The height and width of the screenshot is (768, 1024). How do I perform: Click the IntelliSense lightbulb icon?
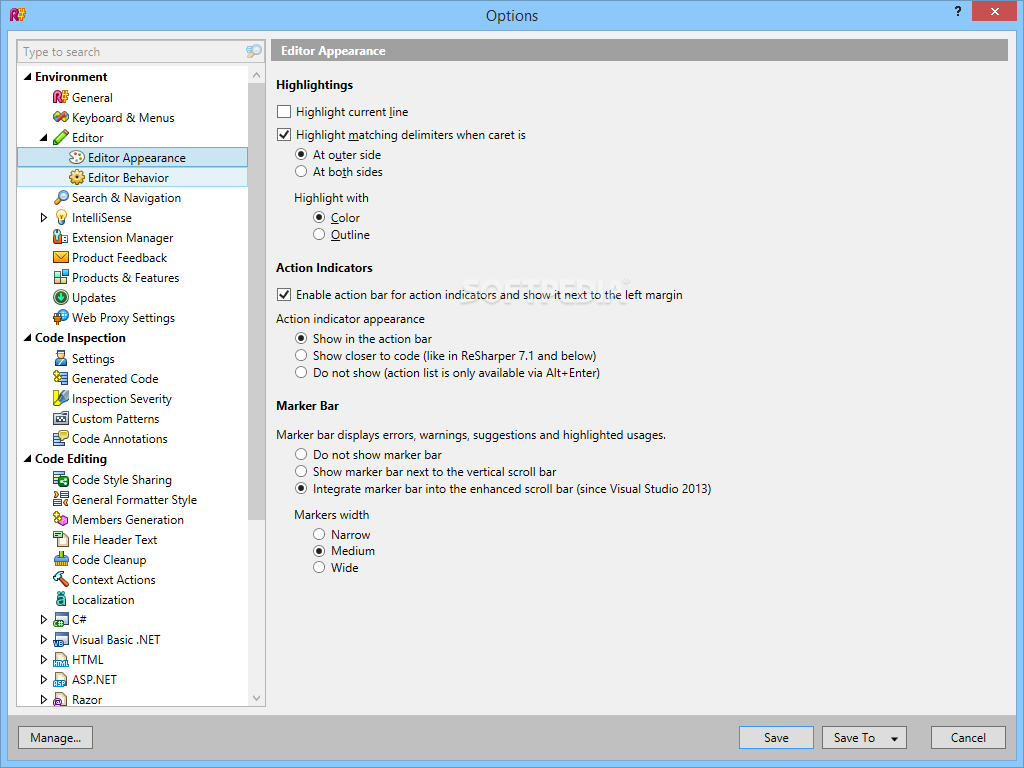[x=61, y=217]
